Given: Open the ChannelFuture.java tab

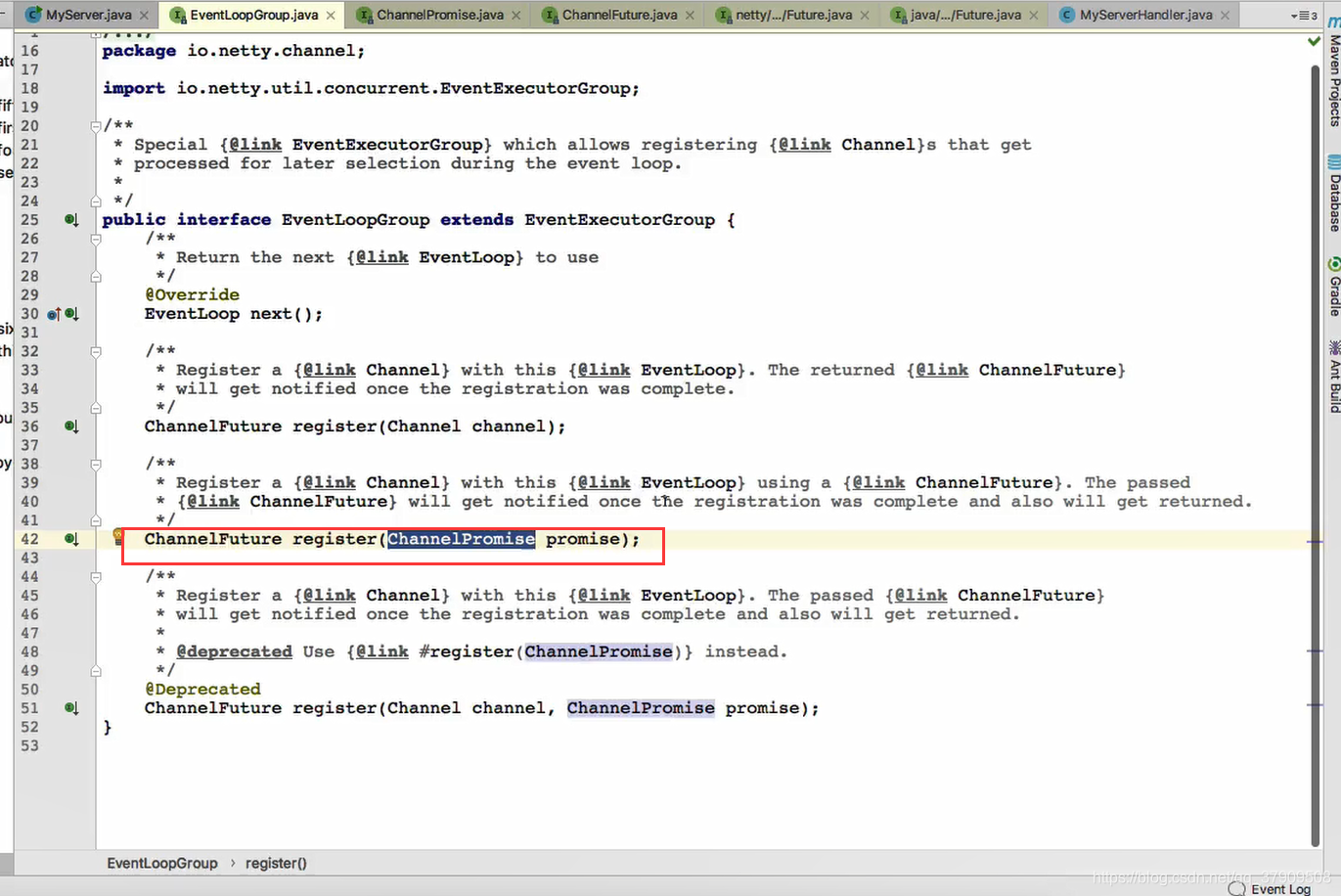Looking at the screenshot, I should click(x=619, y=15).
